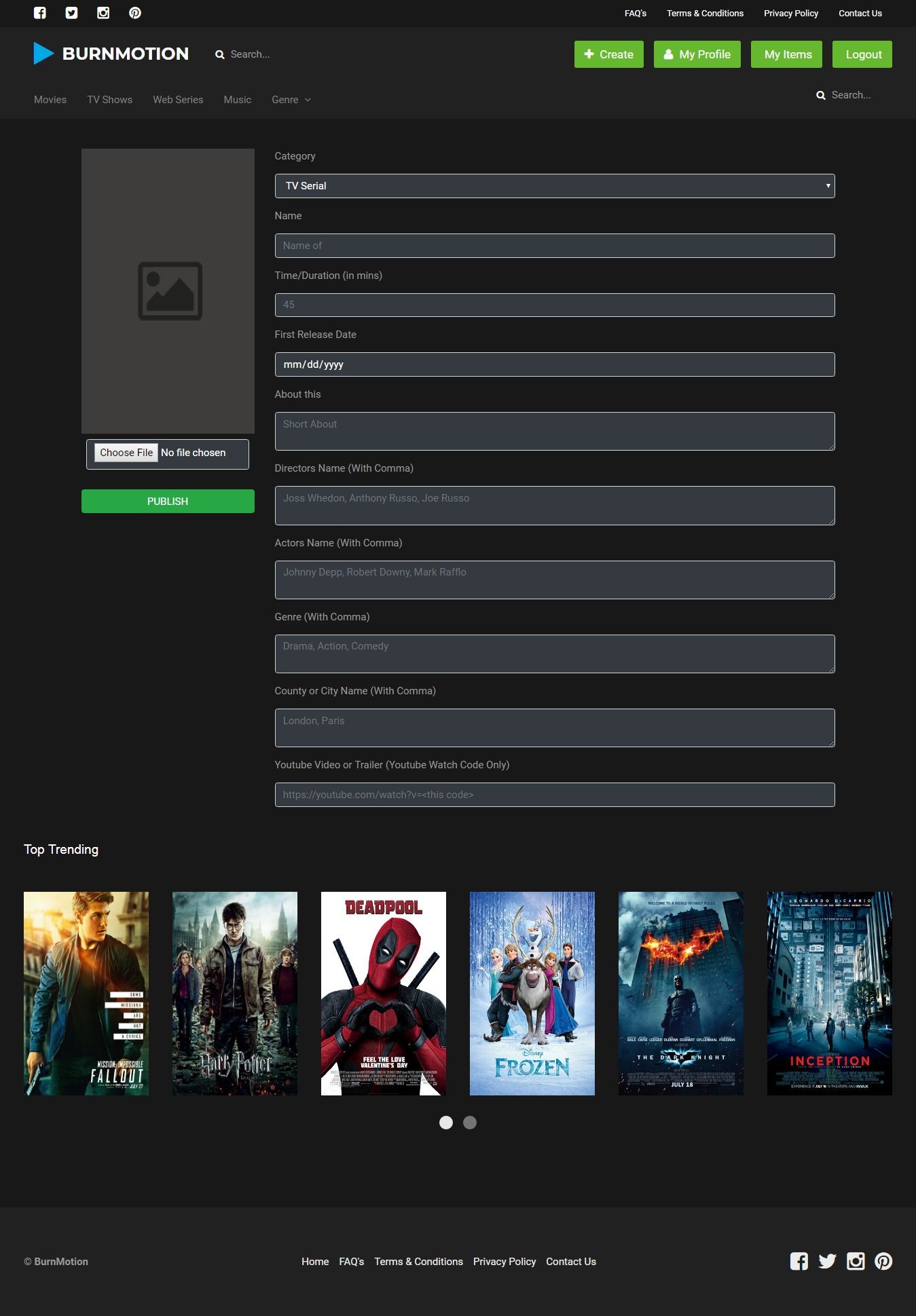Open Twitter page from top bar
Screen dimensions: 916x1316
click(71, 13)
